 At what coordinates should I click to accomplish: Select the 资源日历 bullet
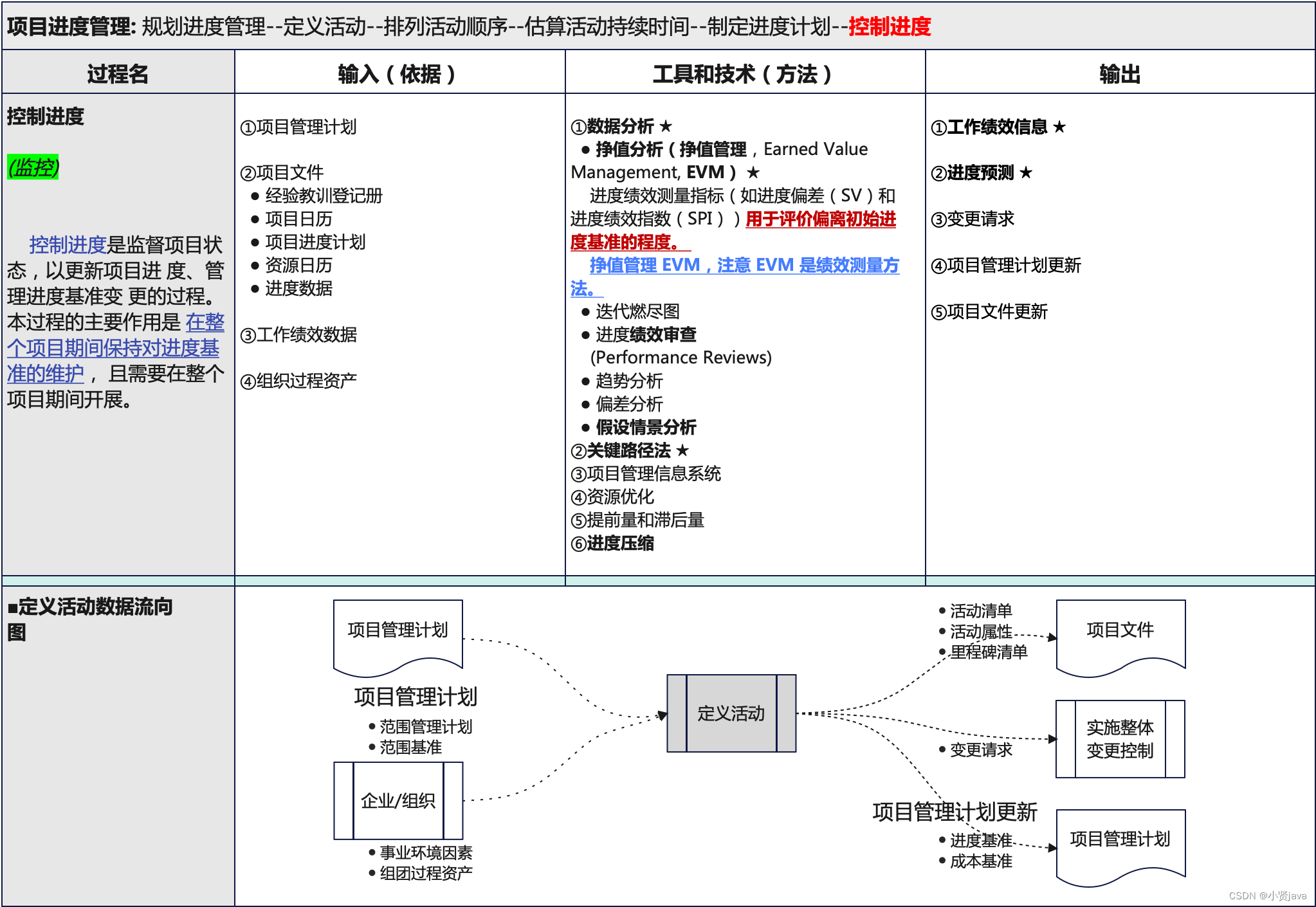pyautogui.click(x=291, y=265)
